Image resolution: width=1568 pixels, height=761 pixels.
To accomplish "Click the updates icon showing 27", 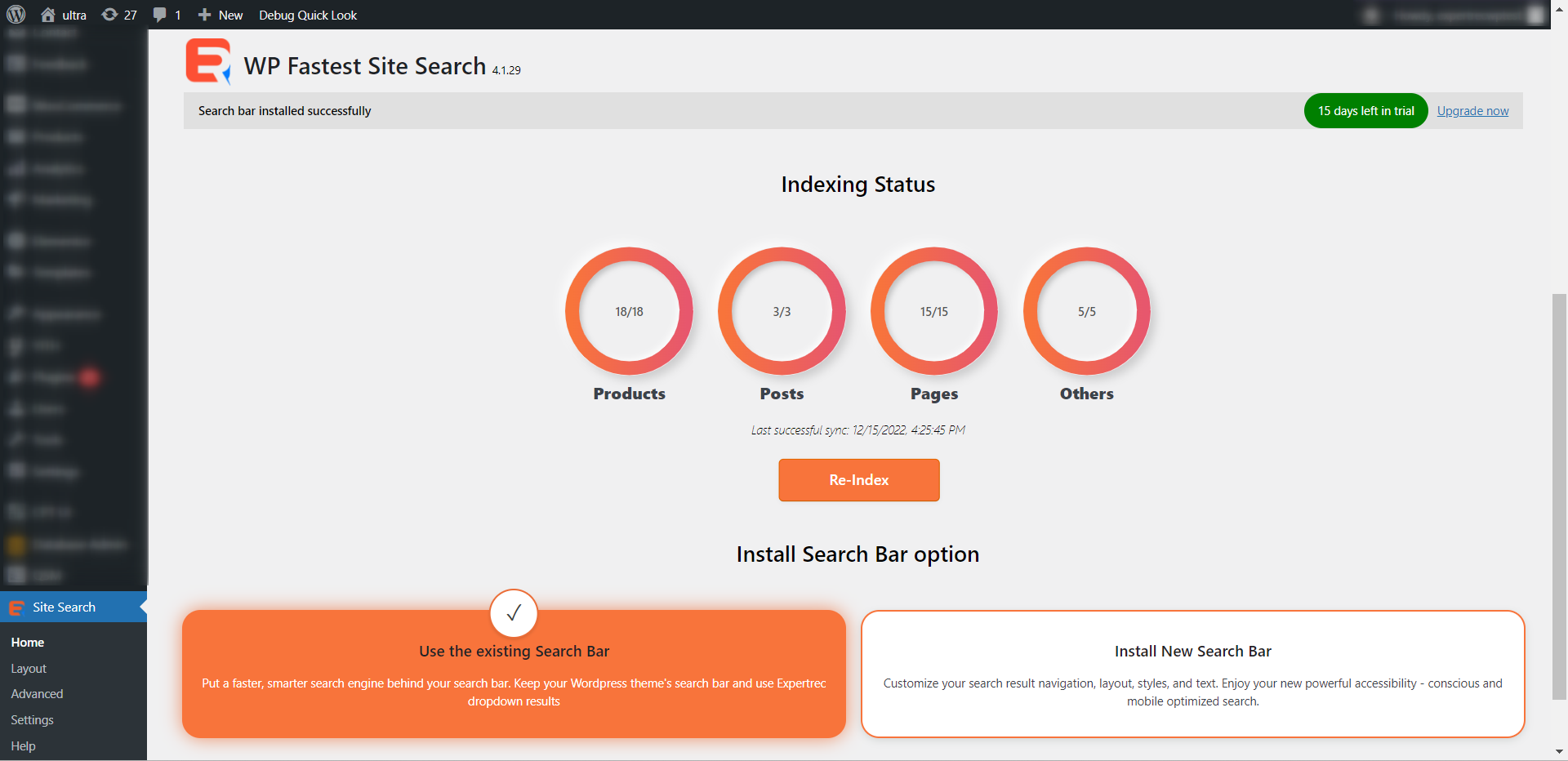I will tap(109, 15).
